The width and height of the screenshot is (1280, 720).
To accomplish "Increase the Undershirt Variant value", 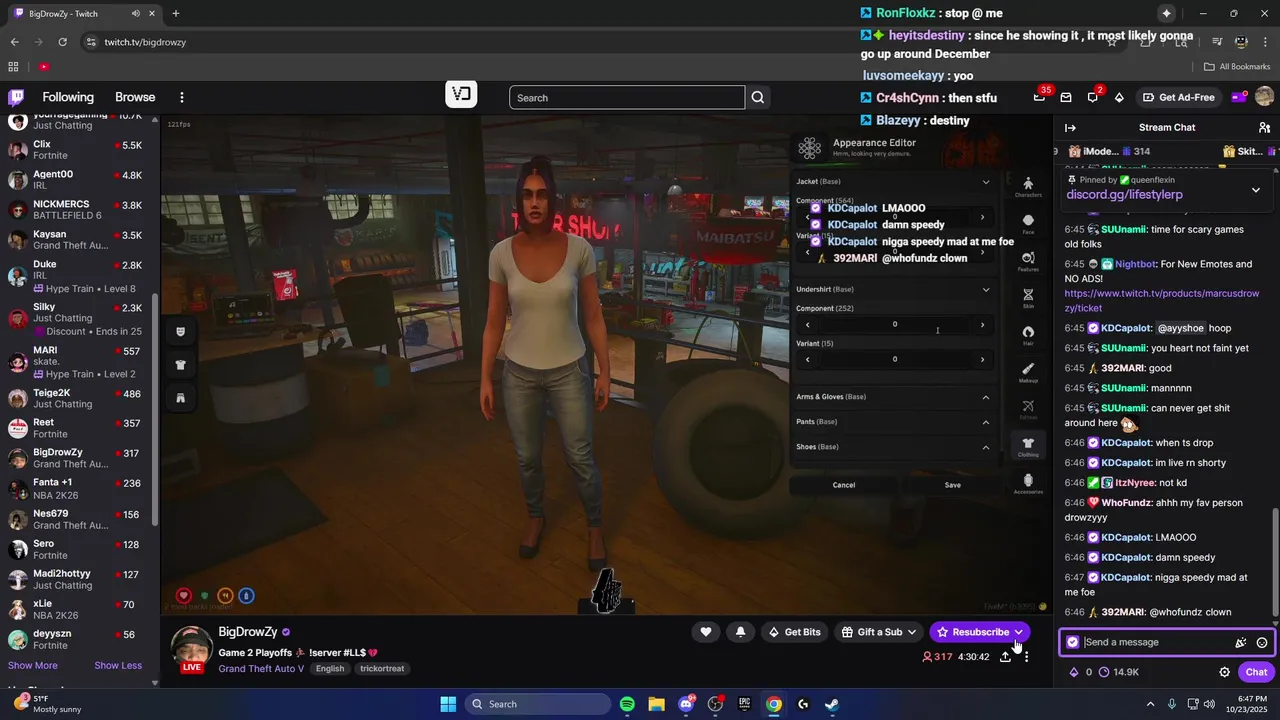I will (x=982, y=360).
